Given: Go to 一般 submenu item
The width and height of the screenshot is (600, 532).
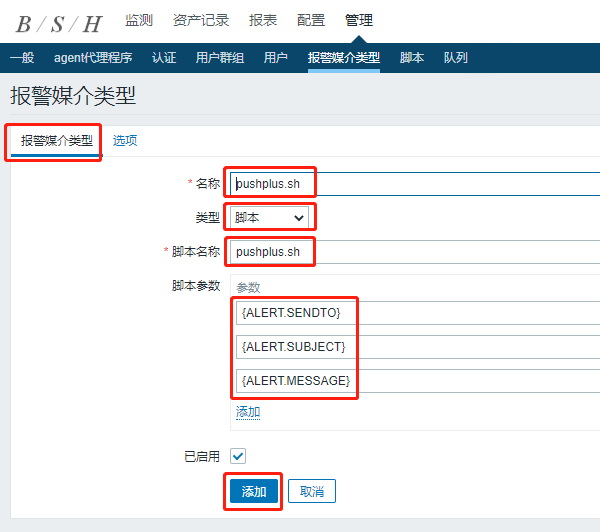Looking at the screenshot, I should coord(22,58).
